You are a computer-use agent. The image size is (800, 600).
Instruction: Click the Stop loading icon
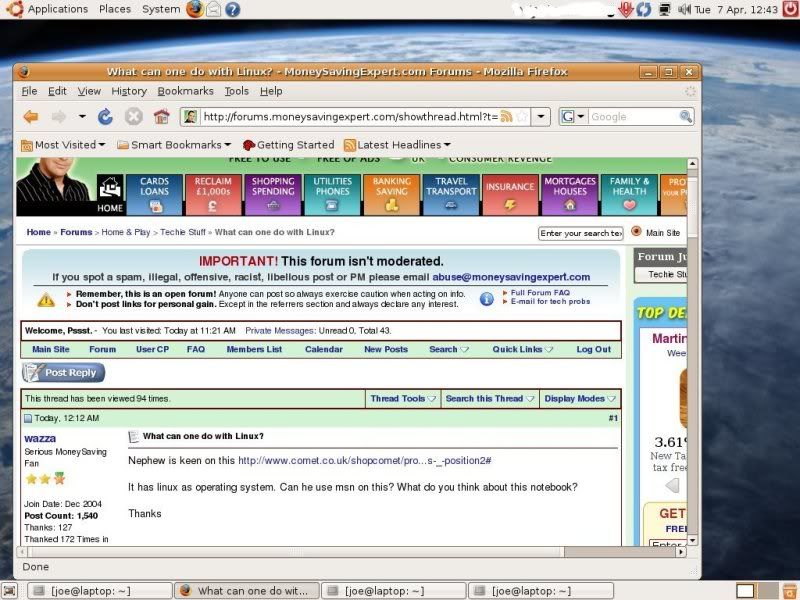[x=134, y=117]
